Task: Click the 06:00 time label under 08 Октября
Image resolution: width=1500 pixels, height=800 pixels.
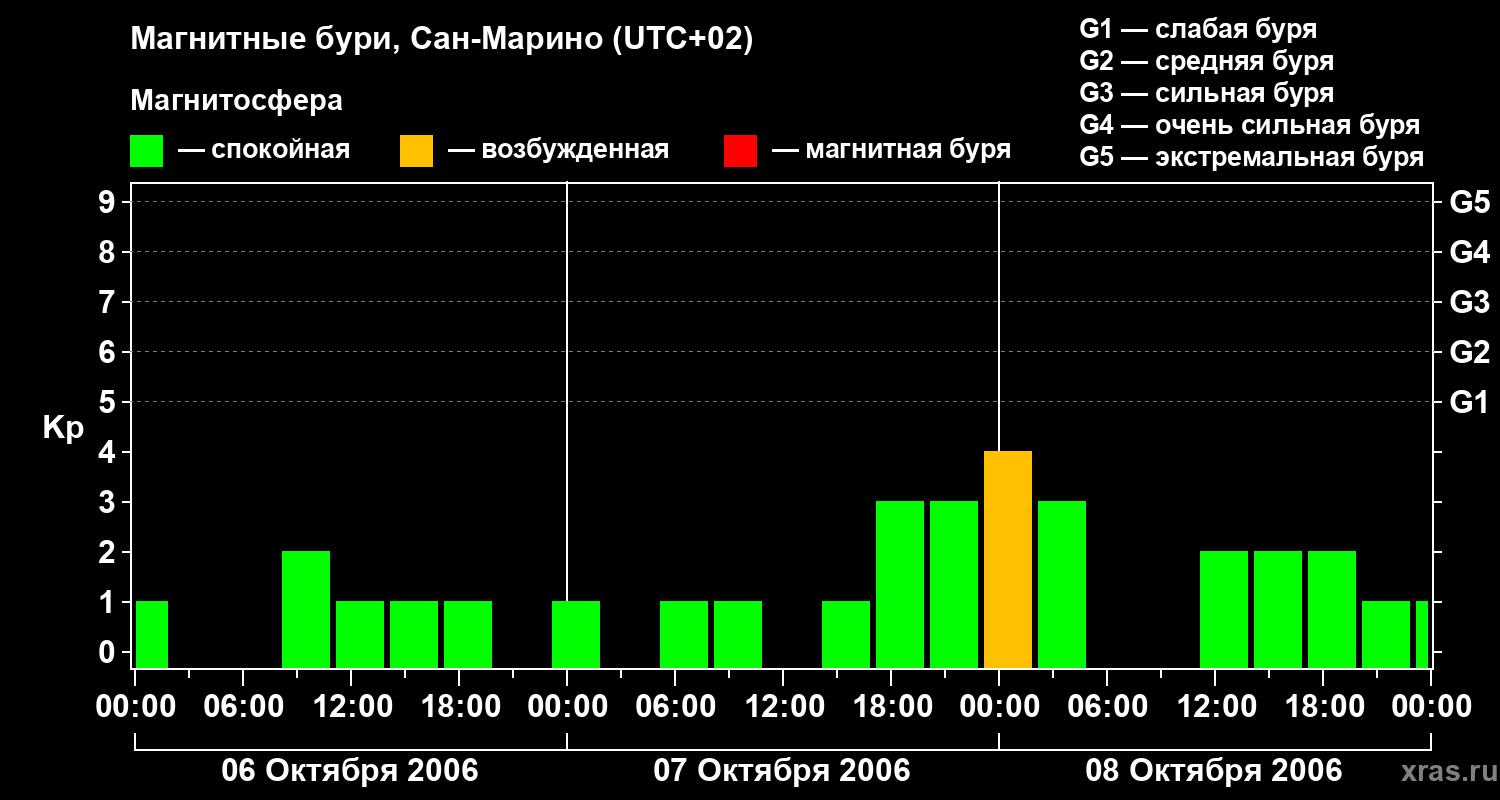Action: pyautogui.click(x=1107, y=706)
